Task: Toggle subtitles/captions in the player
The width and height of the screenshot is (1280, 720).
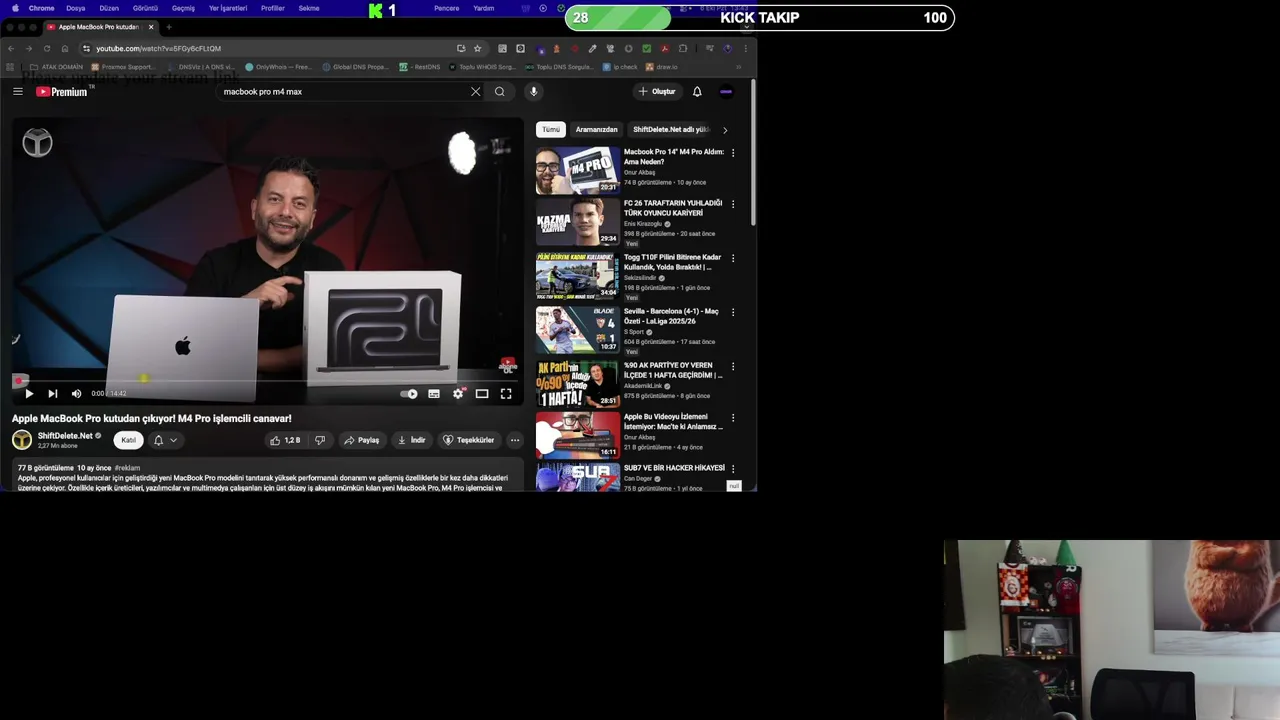Action: [434, 393]
